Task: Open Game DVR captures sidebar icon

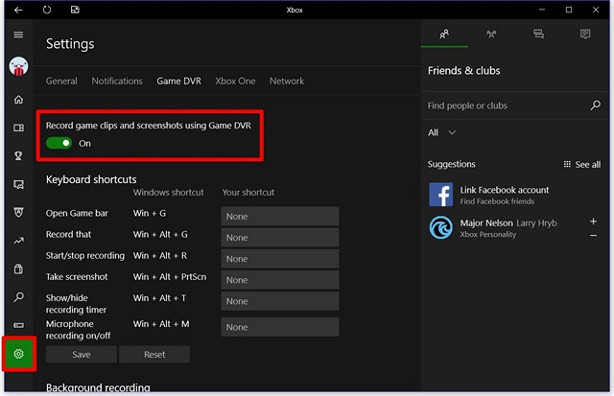Action: (18, 184)
